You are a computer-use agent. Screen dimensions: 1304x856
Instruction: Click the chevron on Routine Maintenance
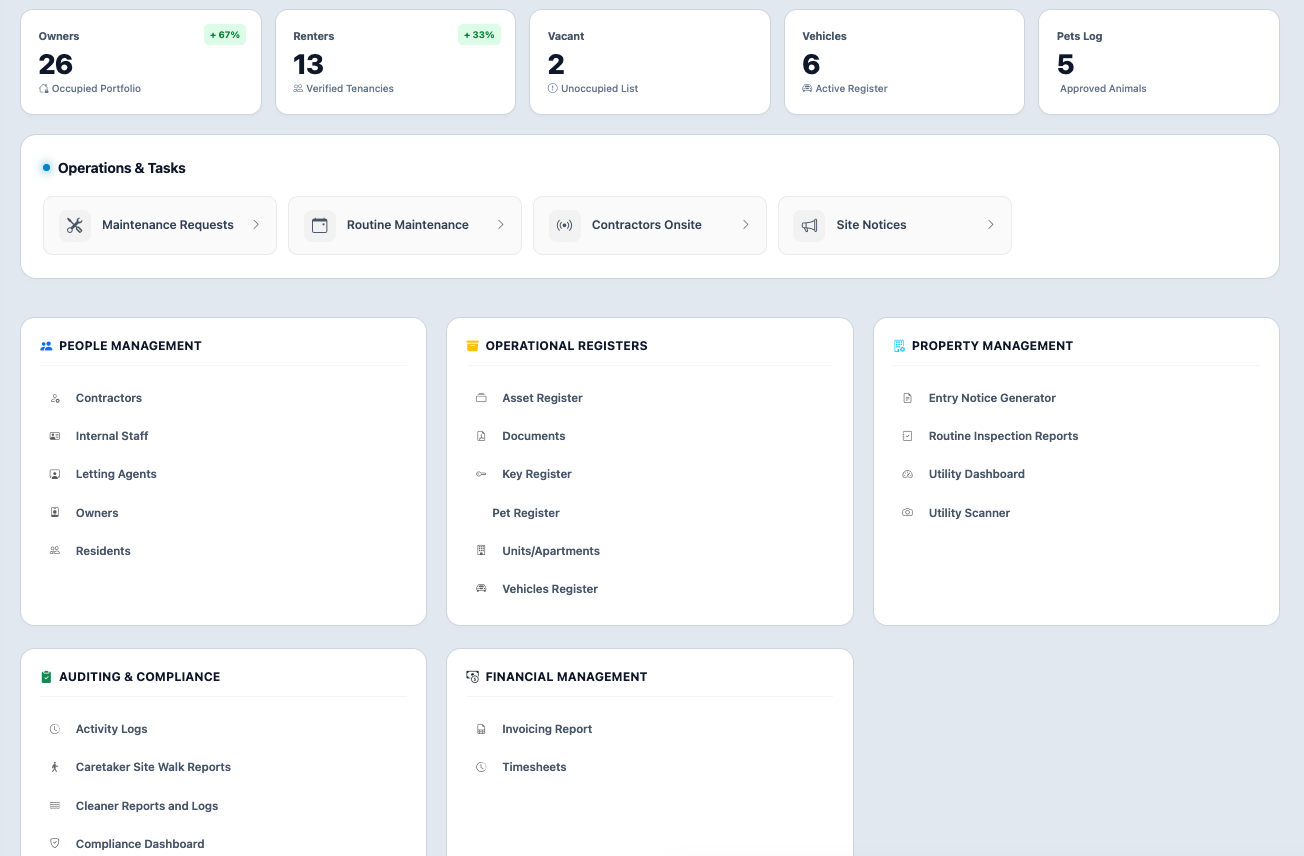[501, 225]
